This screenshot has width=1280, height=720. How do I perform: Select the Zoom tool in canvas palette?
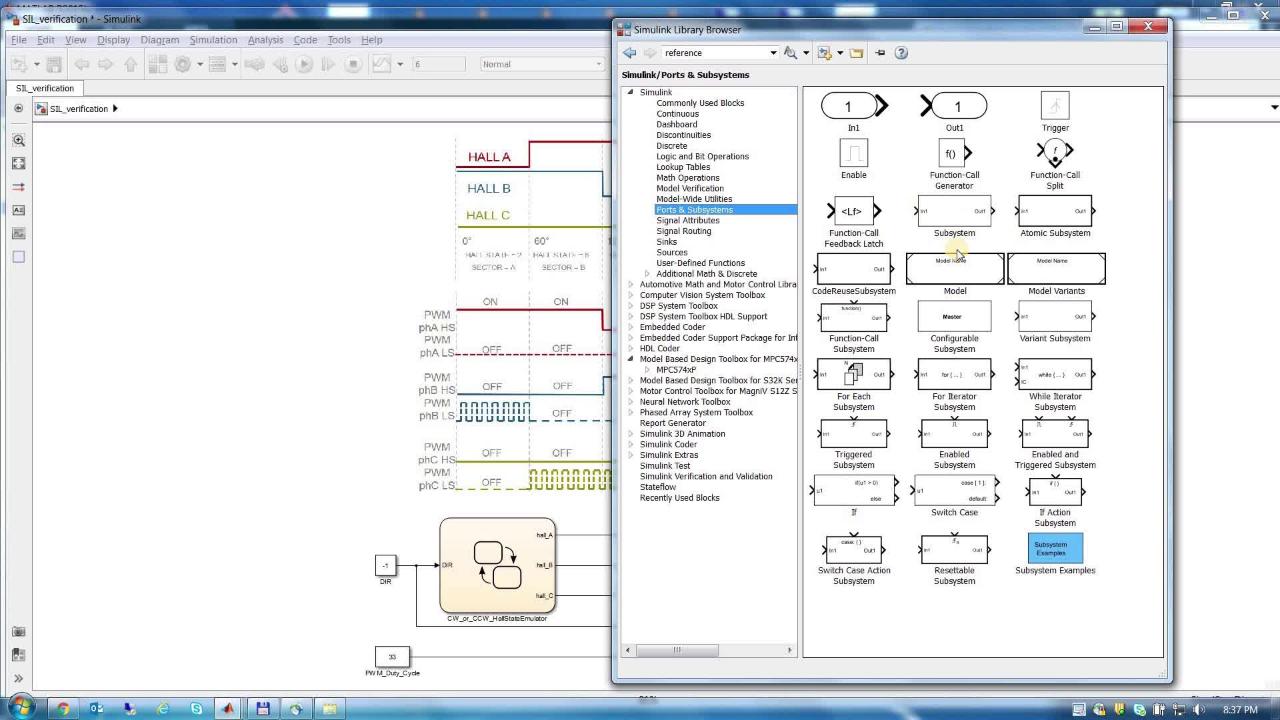18,141
